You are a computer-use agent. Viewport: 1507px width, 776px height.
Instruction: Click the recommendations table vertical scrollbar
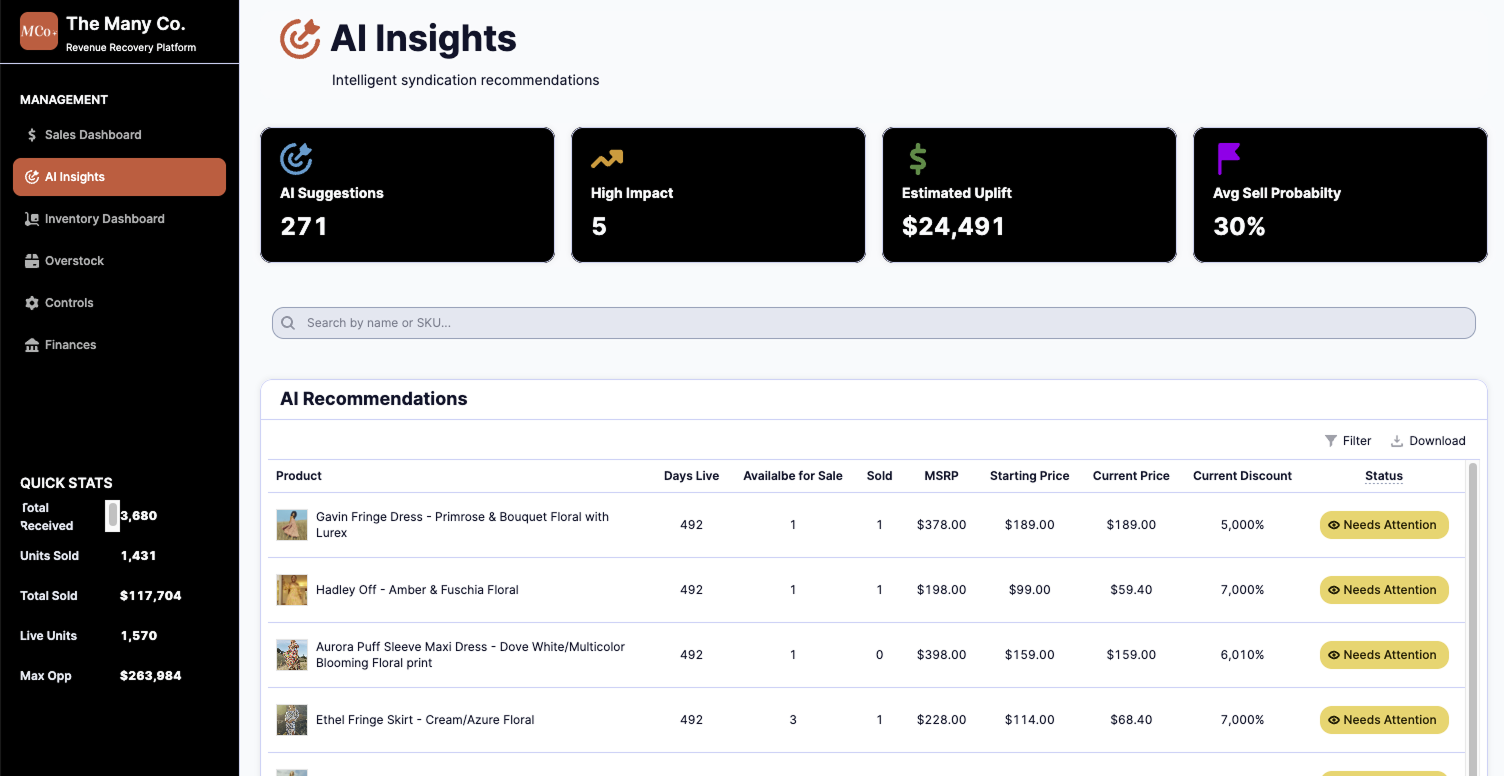coord(1472,620)
